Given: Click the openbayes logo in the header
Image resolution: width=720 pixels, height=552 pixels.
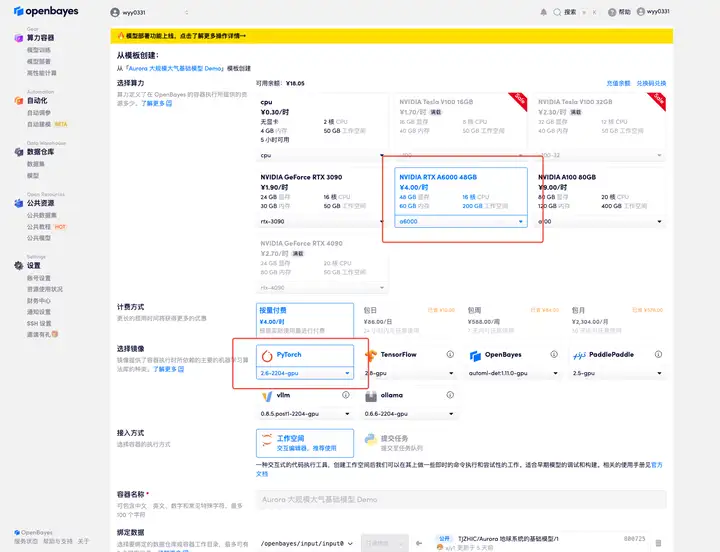Looking at the screenshot, I should tap(46, 11).
